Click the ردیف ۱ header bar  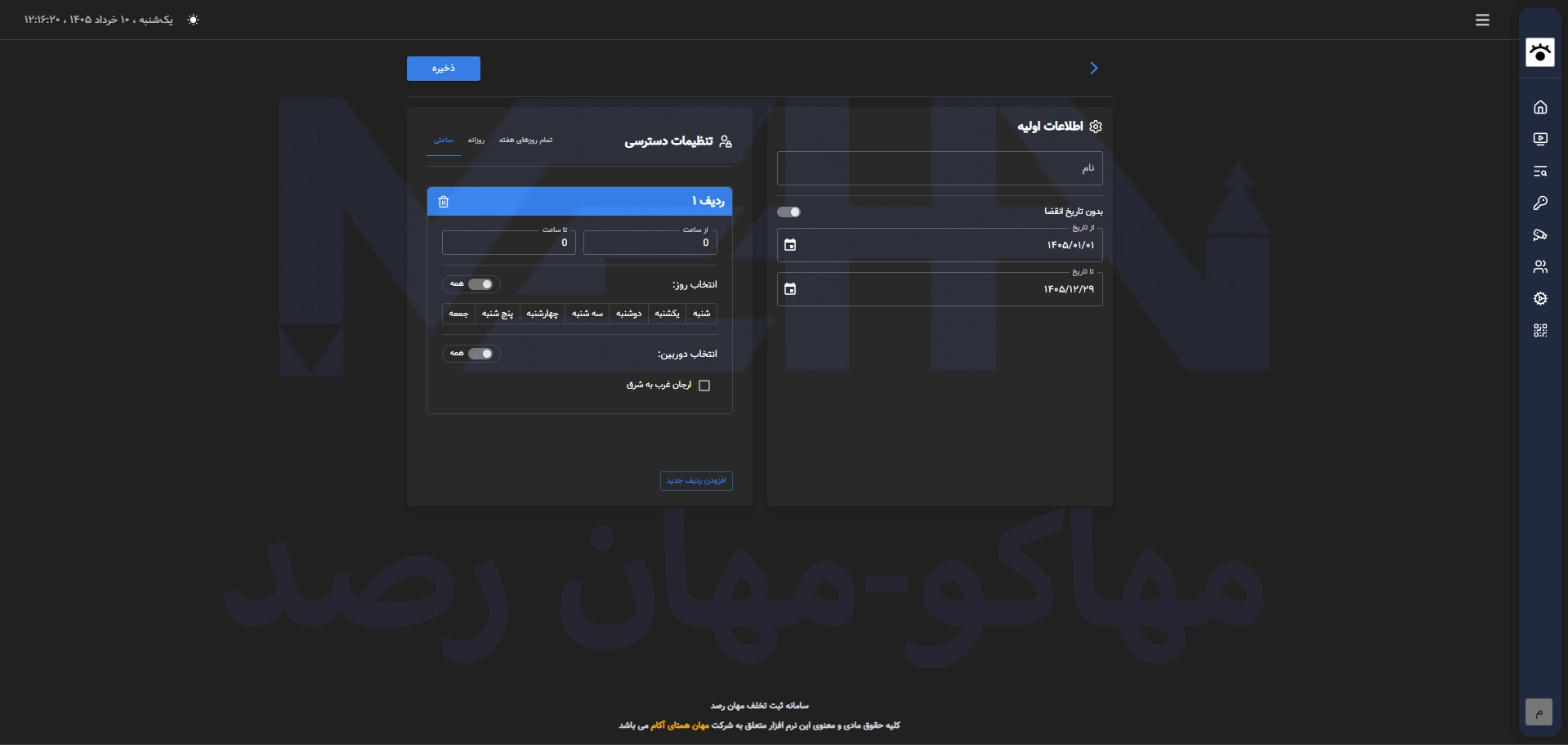(579, 202)
